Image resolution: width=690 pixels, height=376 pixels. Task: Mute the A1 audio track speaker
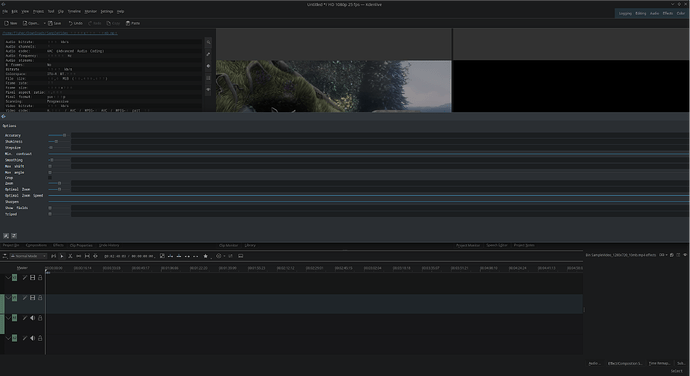(x=32, y=318)
